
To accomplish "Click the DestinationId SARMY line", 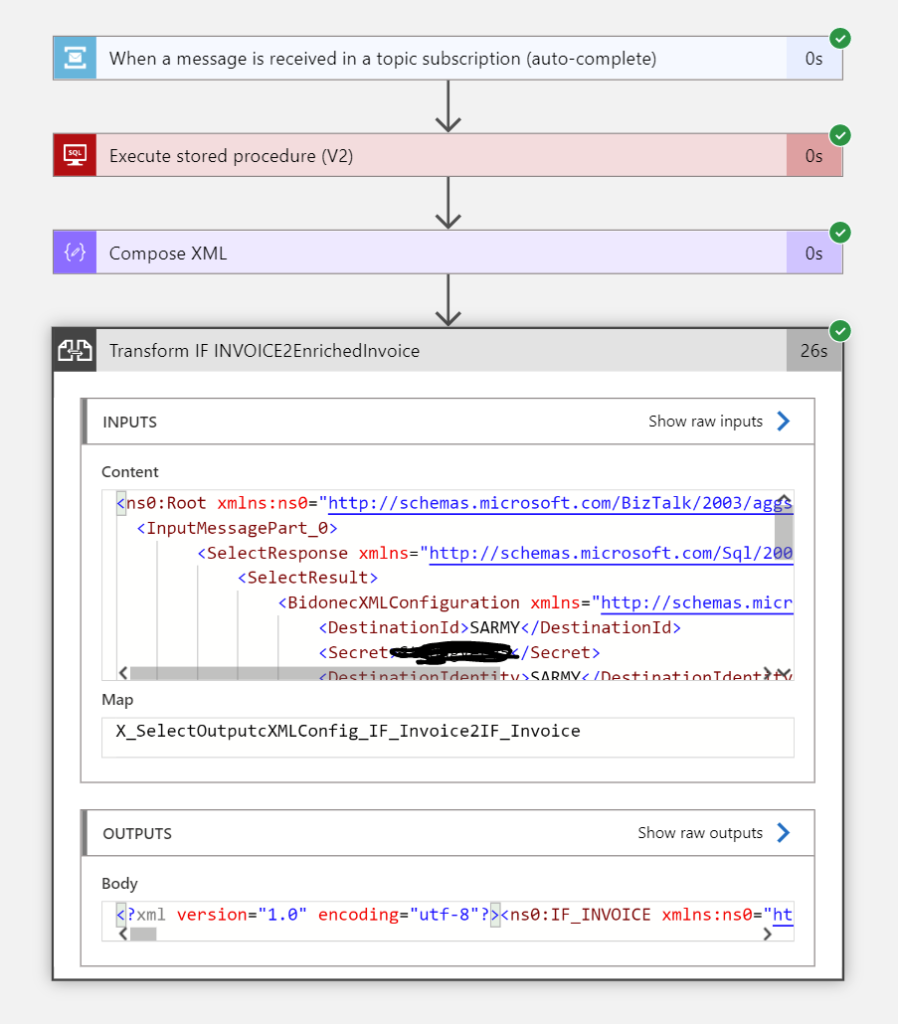I will click(500, 628).
